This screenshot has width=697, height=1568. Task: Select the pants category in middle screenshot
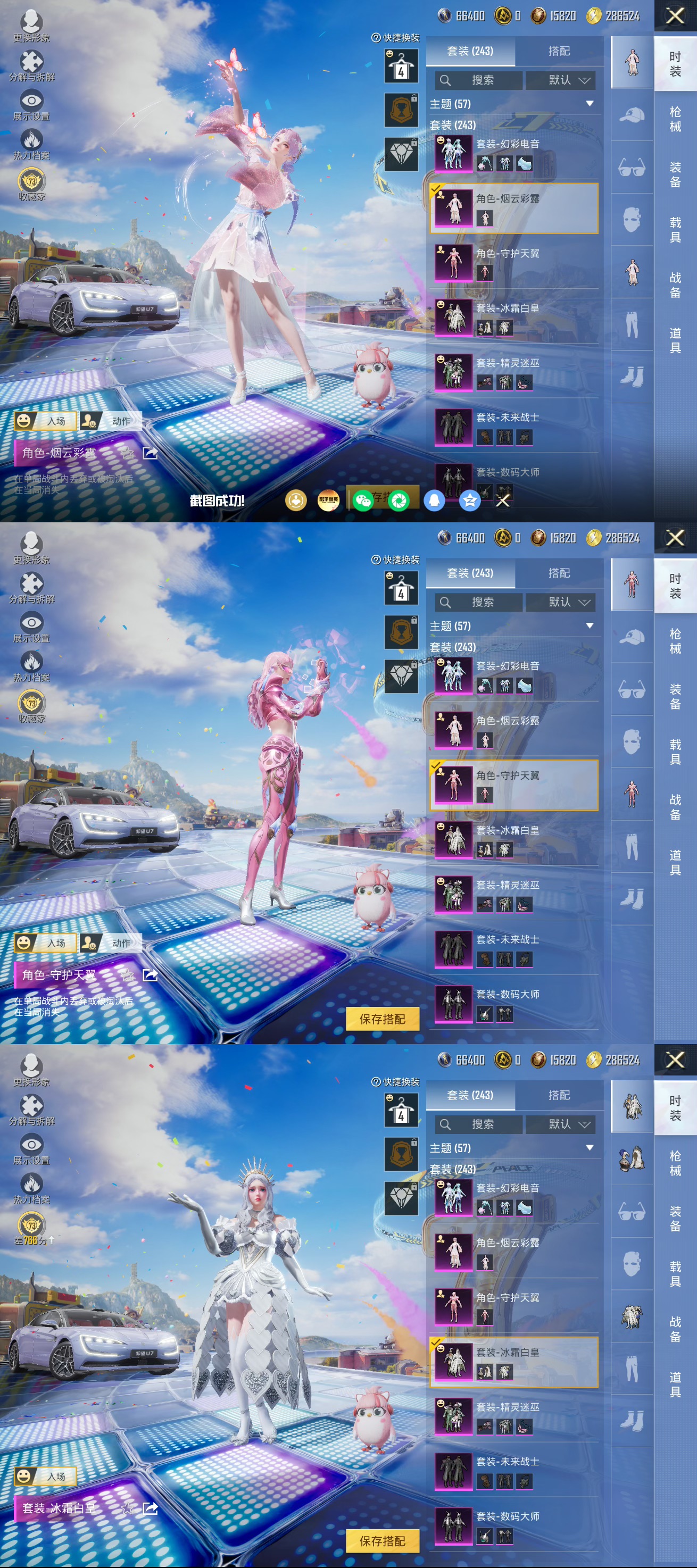[x=632, y=847]
